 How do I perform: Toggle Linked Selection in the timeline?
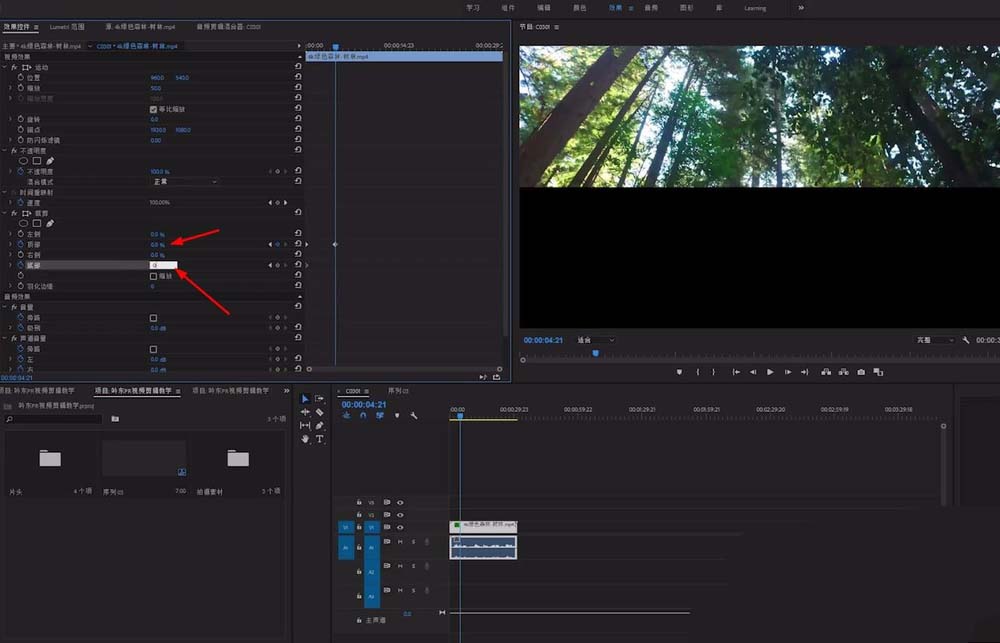(379, 415)
